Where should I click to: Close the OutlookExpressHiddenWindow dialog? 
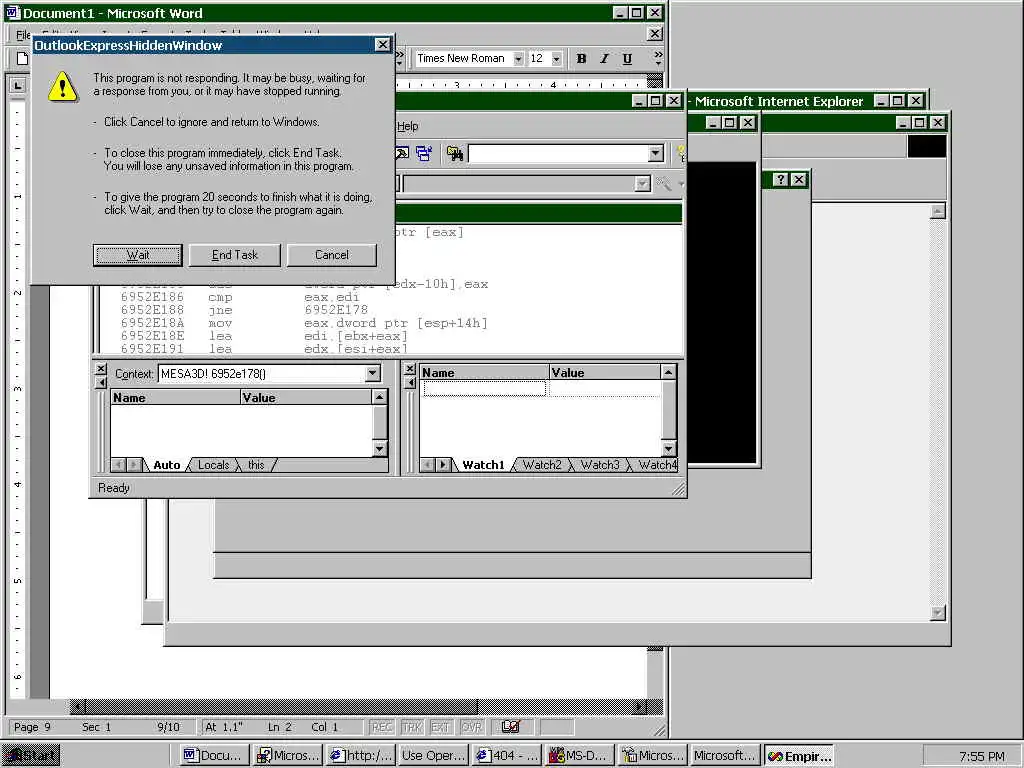(x=383, y=44)
